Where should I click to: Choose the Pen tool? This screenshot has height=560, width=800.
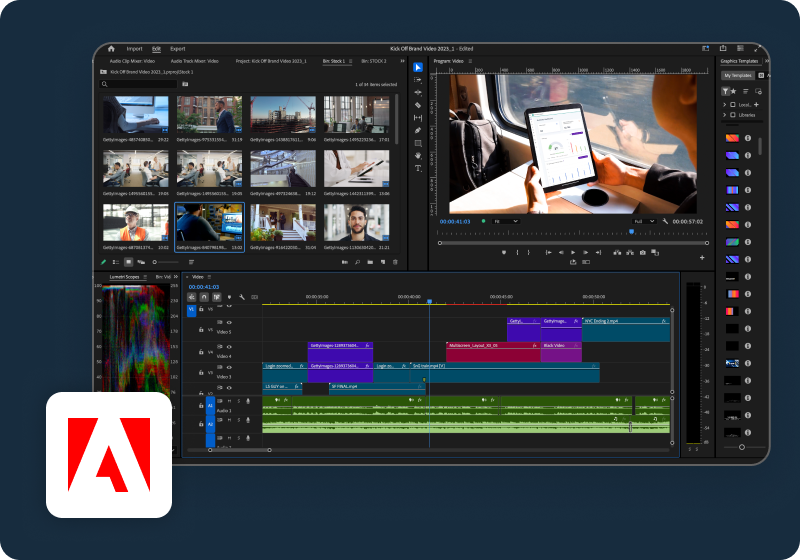click(x=418, y=130)
